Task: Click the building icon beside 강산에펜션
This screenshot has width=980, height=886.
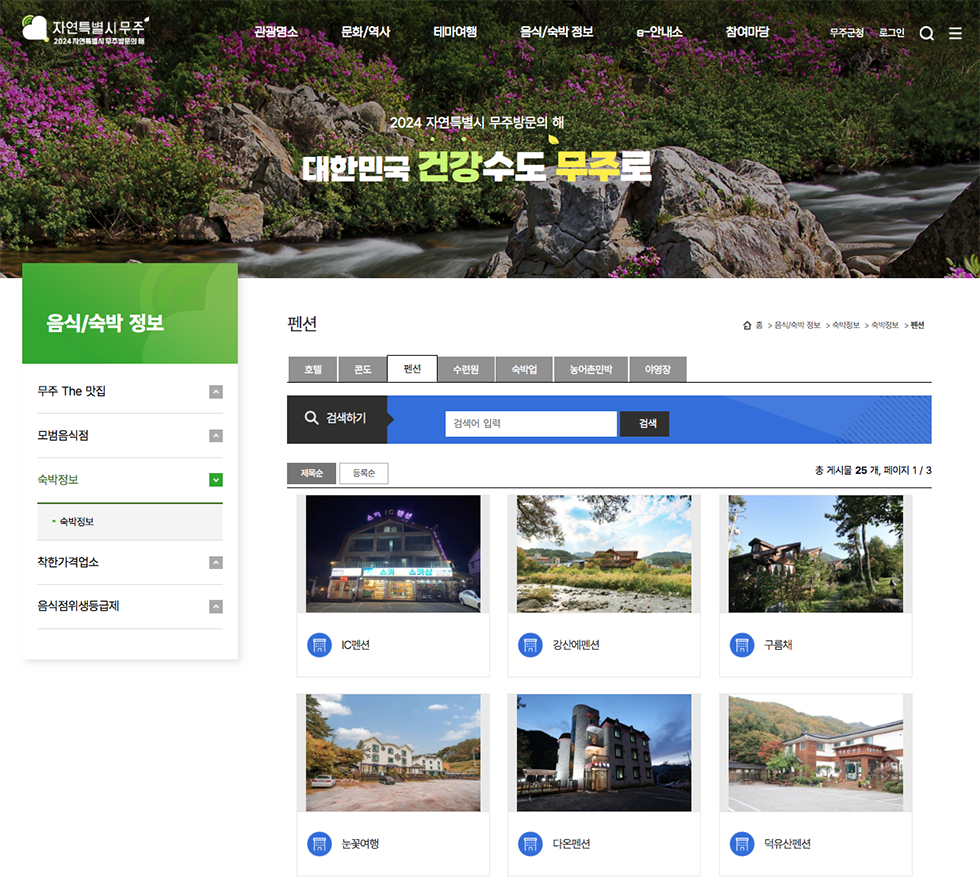Action: pyautogui.click(x=530, y=645)
